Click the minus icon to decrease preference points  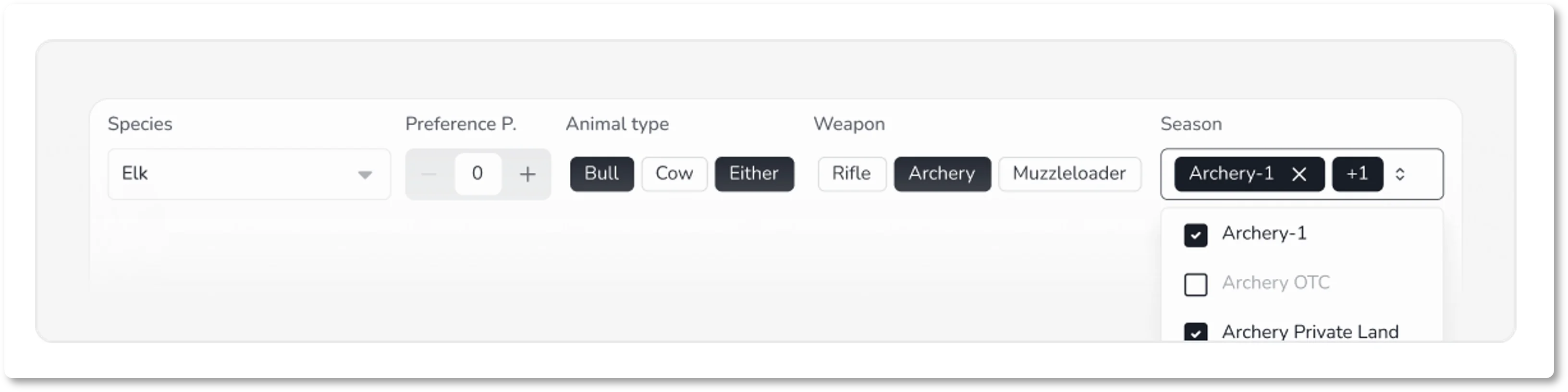[x=429, y=175]
